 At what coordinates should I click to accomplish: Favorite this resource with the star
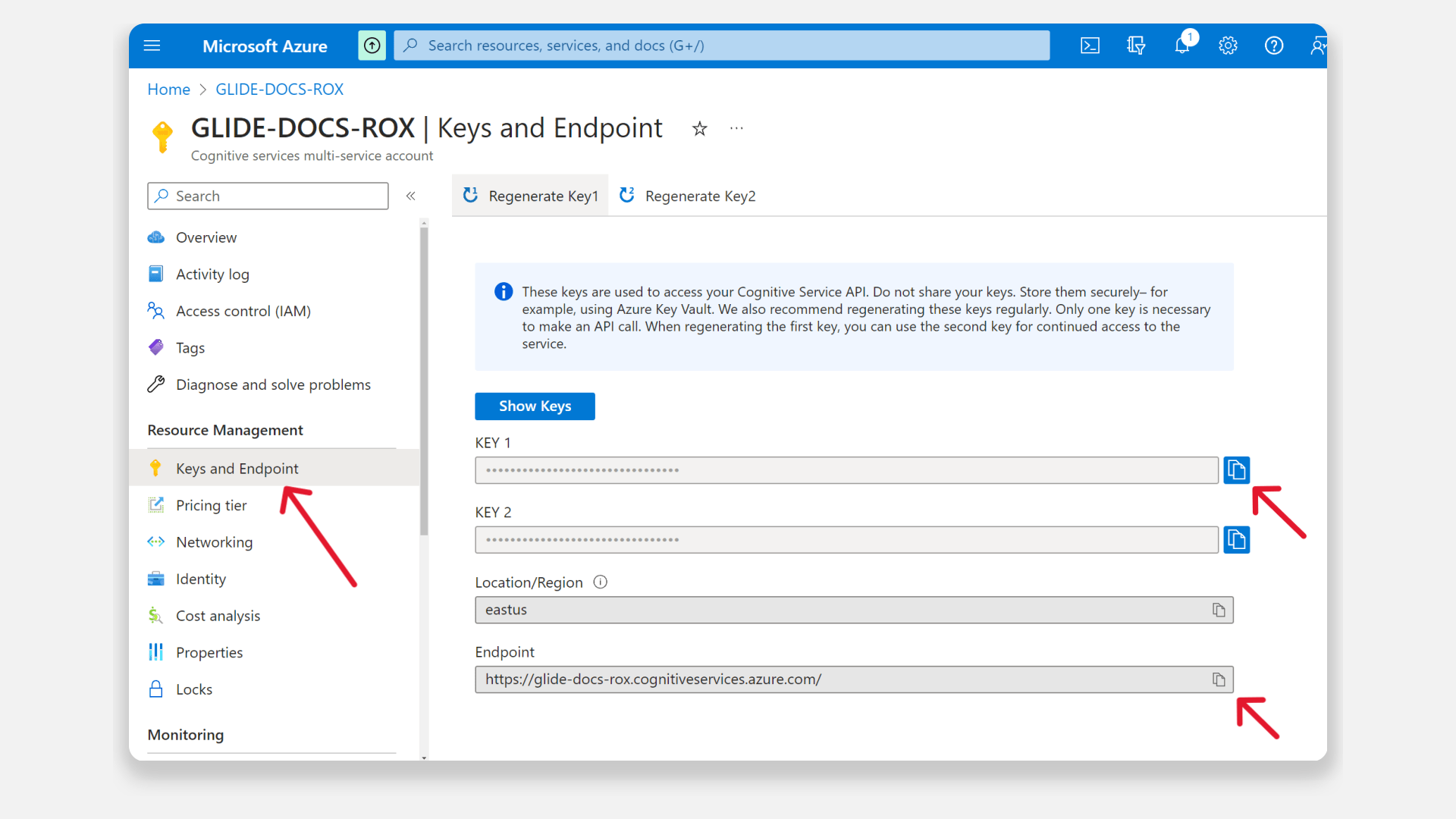point(699,129)
